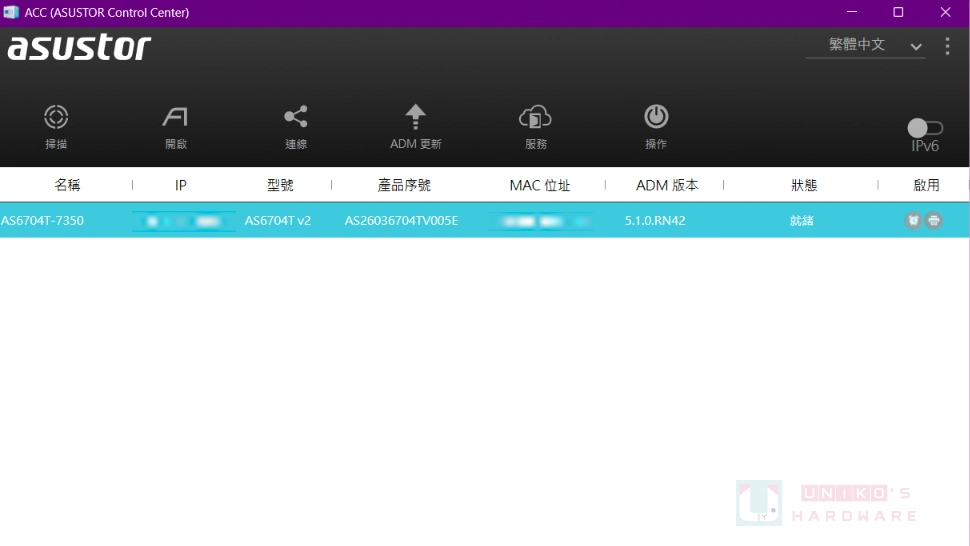Screen dimensions: 970x546
Task: Sort by the MAC 位址 column header
Action: click(x=539, y=185)
